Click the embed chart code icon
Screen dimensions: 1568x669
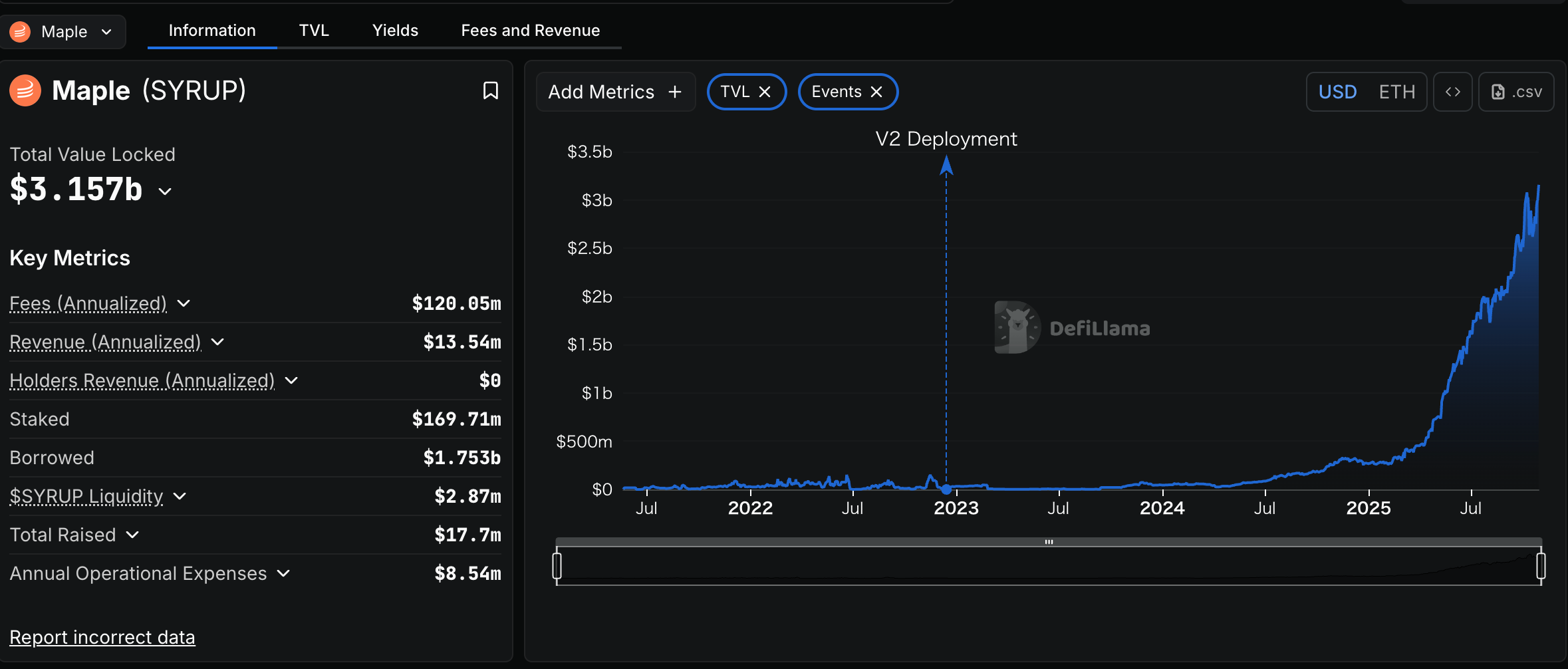[x=1452, y=92]
